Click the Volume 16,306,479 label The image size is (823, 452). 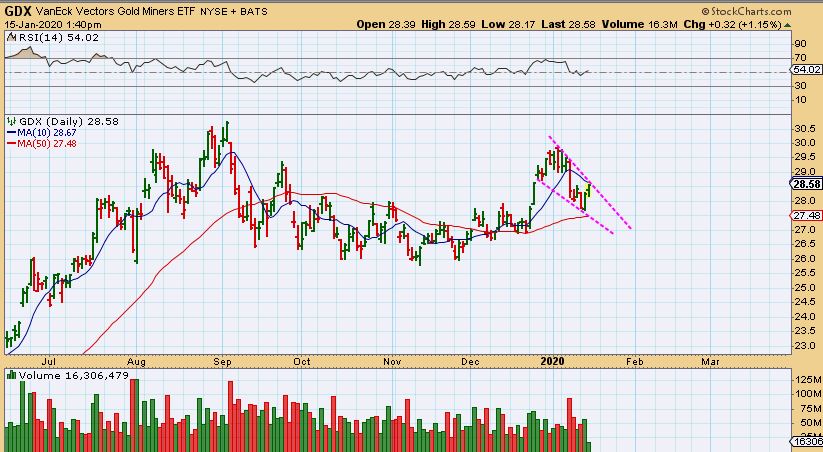(x=73, y=375)
